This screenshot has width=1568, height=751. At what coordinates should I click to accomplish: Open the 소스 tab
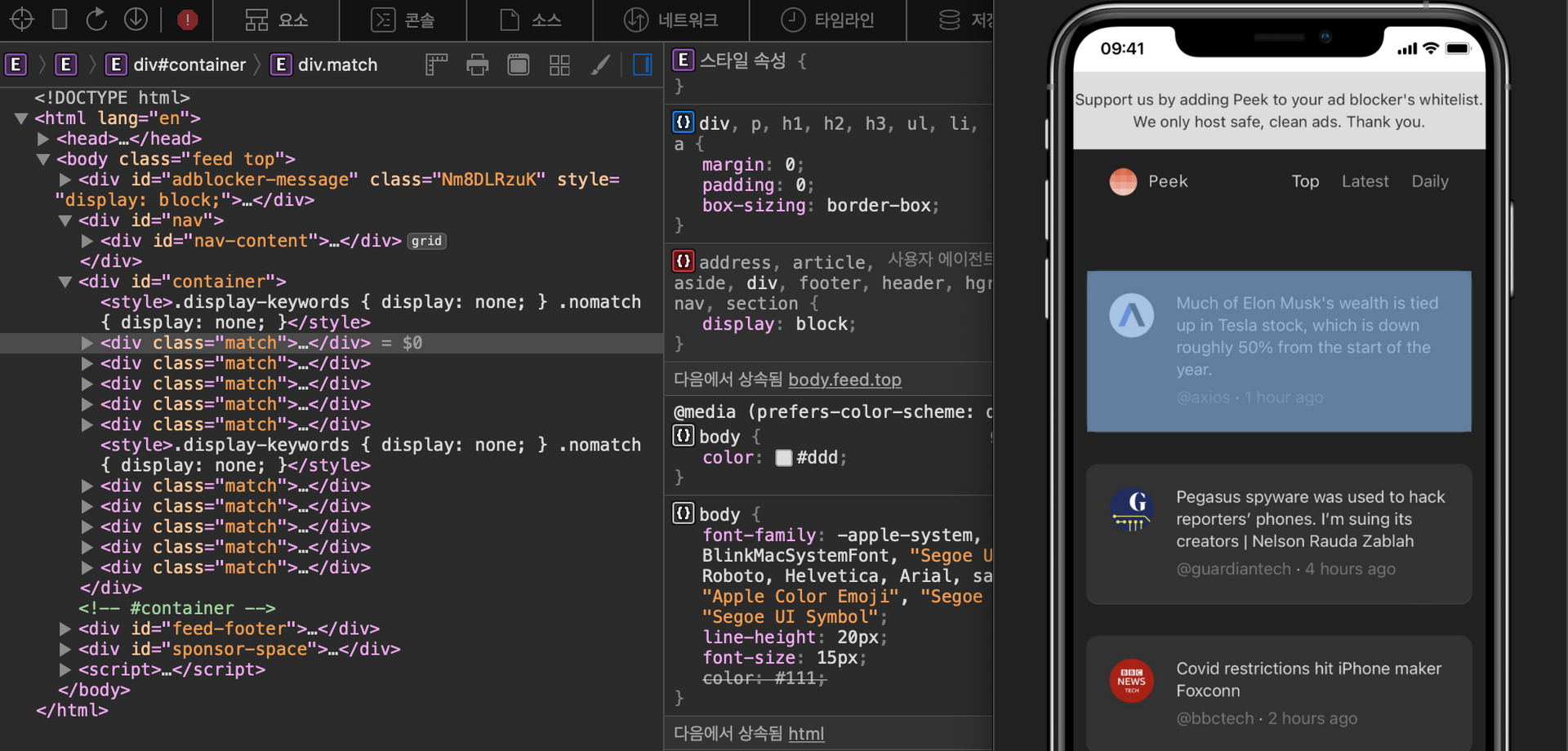pos(530,20)
